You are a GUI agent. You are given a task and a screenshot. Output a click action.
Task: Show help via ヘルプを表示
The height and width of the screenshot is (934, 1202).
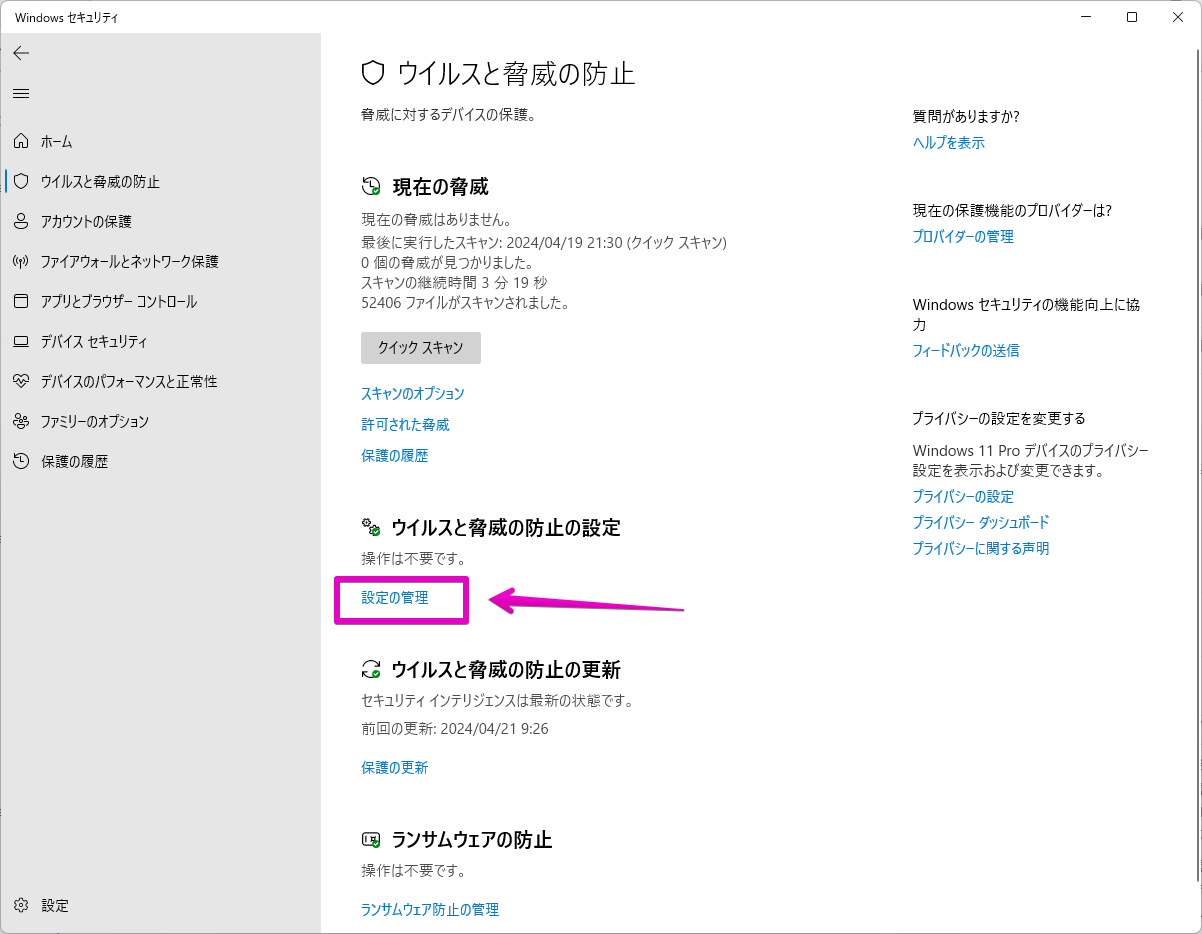(948, 142)
